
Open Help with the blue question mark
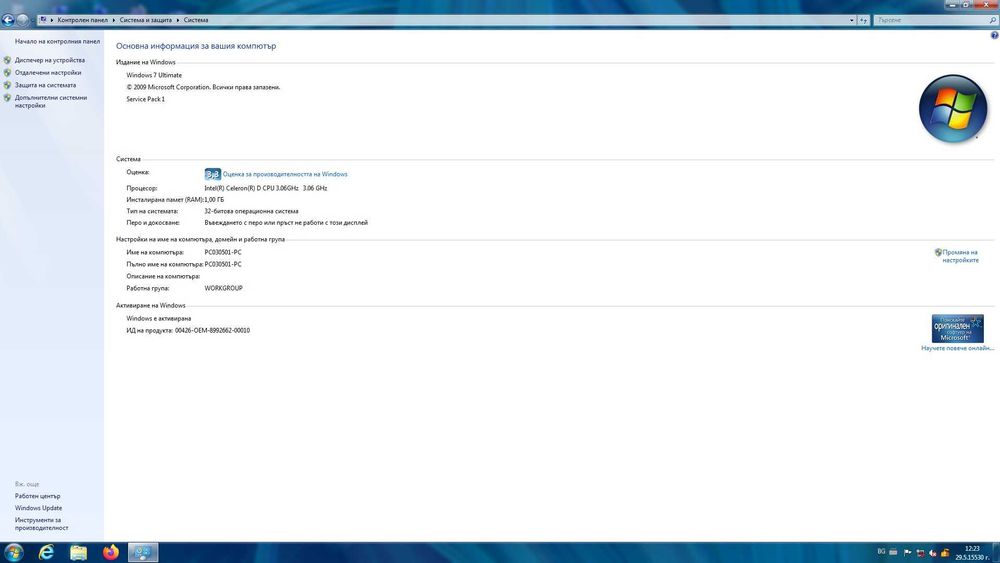[x=994, y=36]
